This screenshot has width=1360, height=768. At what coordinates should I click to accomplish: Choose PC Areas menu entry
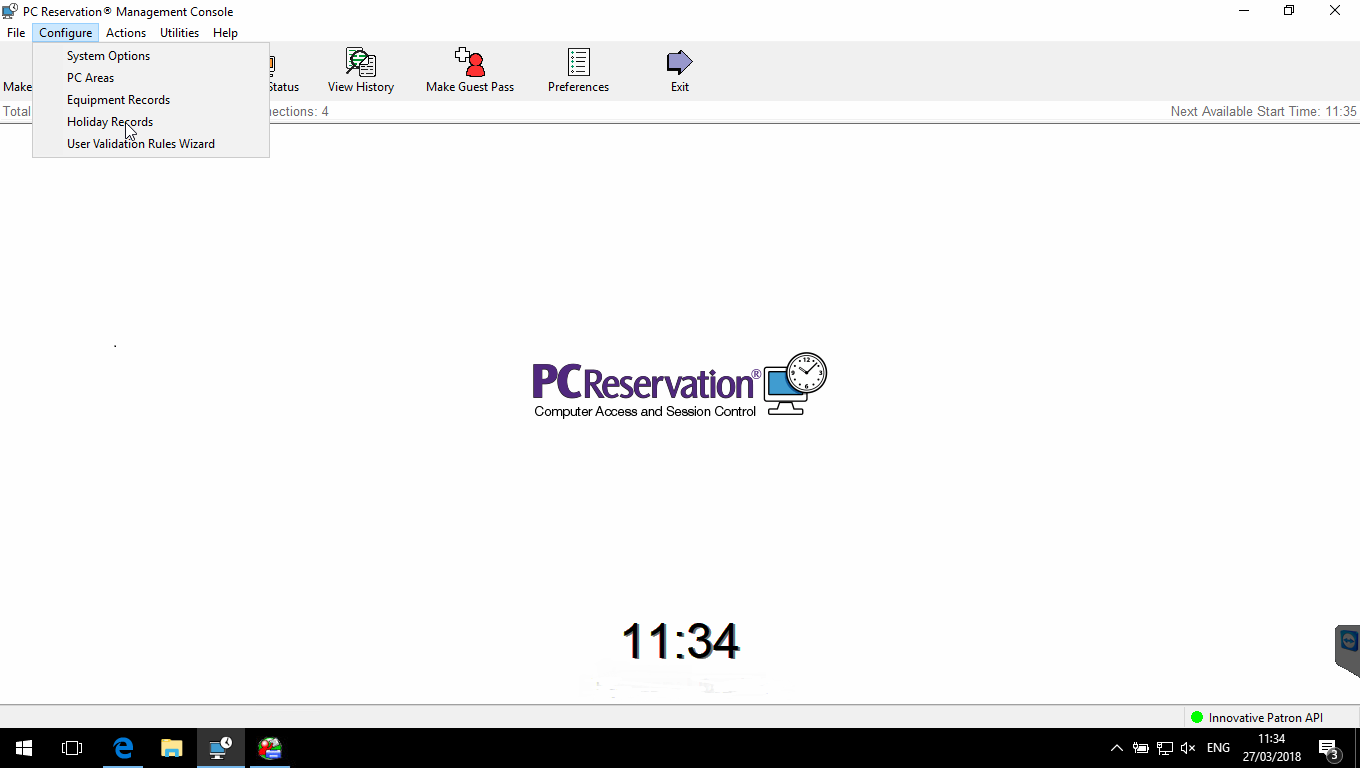pyautogui.click(x=151, y=78)
